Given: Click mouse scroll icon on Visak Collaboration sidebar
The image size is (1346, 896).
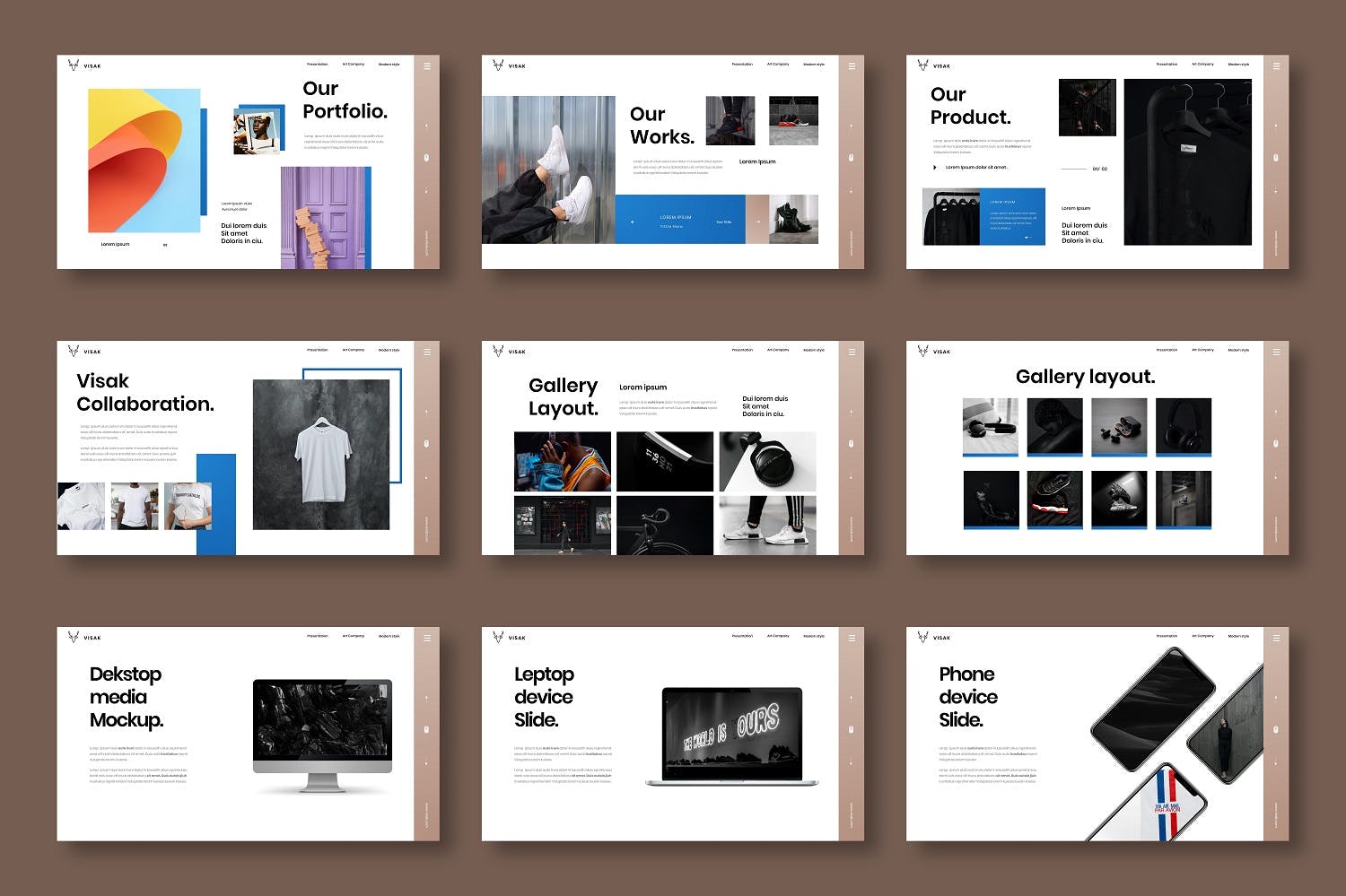Looking at the screenshot, I should [426, 444].
